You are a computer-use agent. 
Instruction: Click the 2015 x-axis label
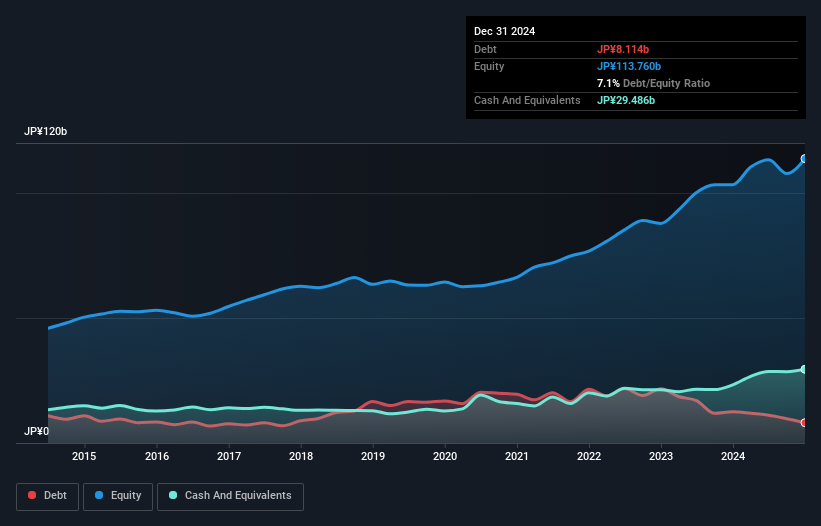point(84,456)
